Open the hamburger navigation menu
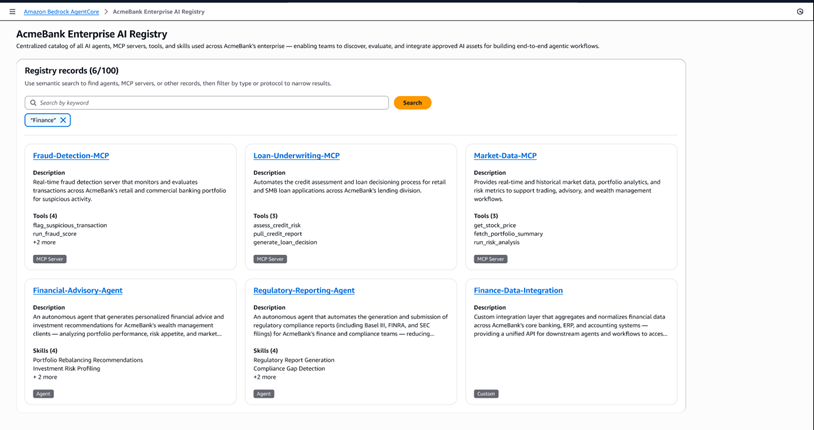814x430 pixels. point(12,12)
